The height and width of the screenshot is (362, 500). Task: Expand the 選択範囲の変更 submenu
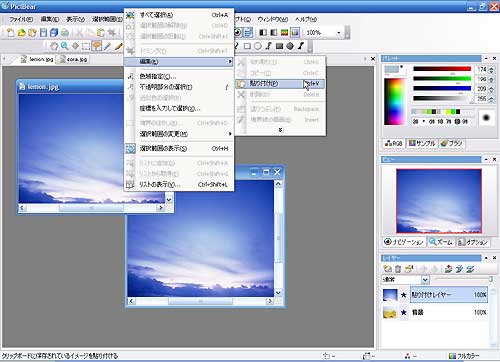click(179, 134)
